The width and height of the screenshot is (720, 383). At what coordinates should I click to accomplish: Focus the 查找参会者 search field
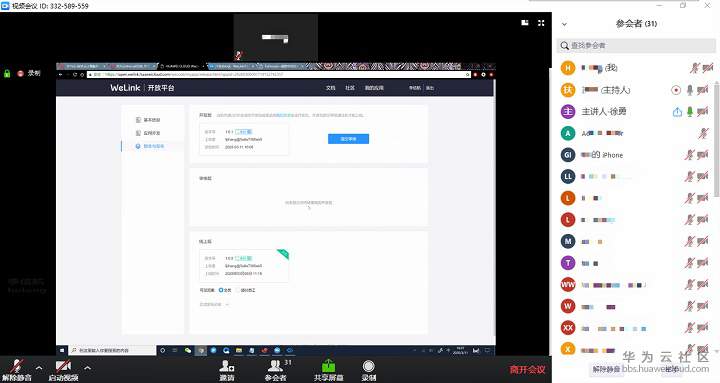pyautogui.click(x=636, y=45)
